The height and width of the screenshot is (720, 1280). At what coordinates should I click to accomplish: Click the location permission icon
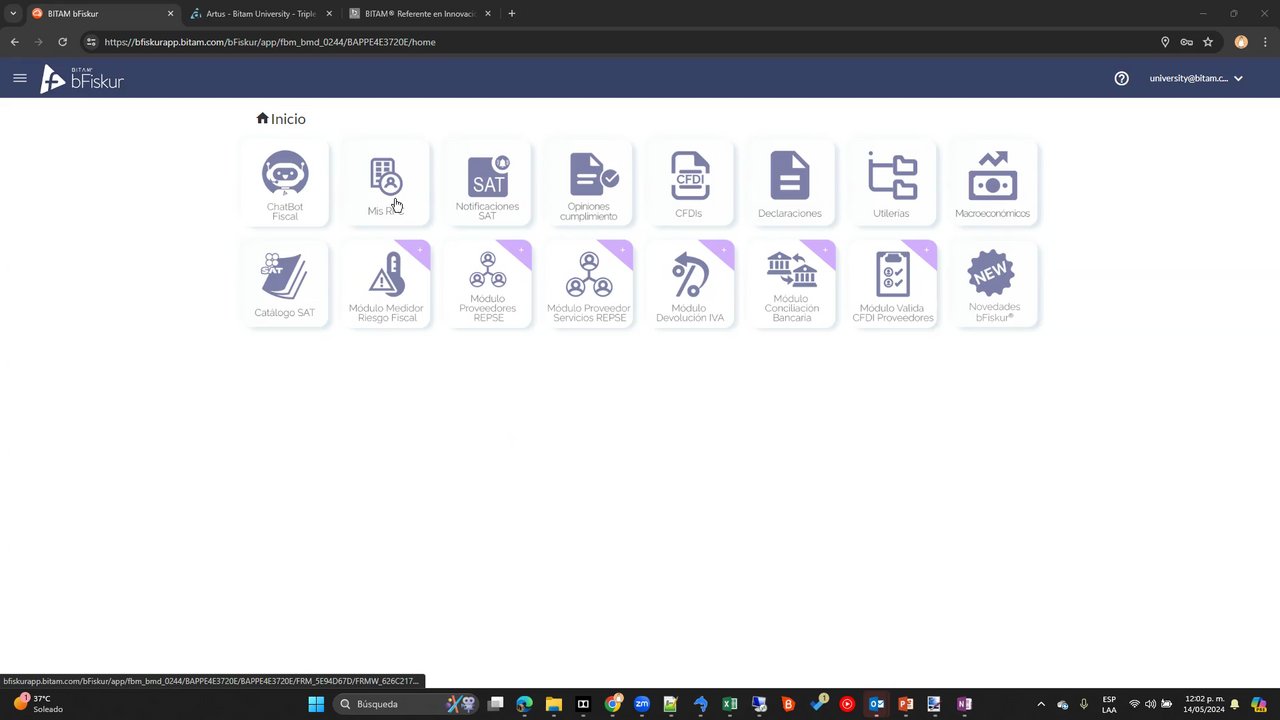(1165, 42)
